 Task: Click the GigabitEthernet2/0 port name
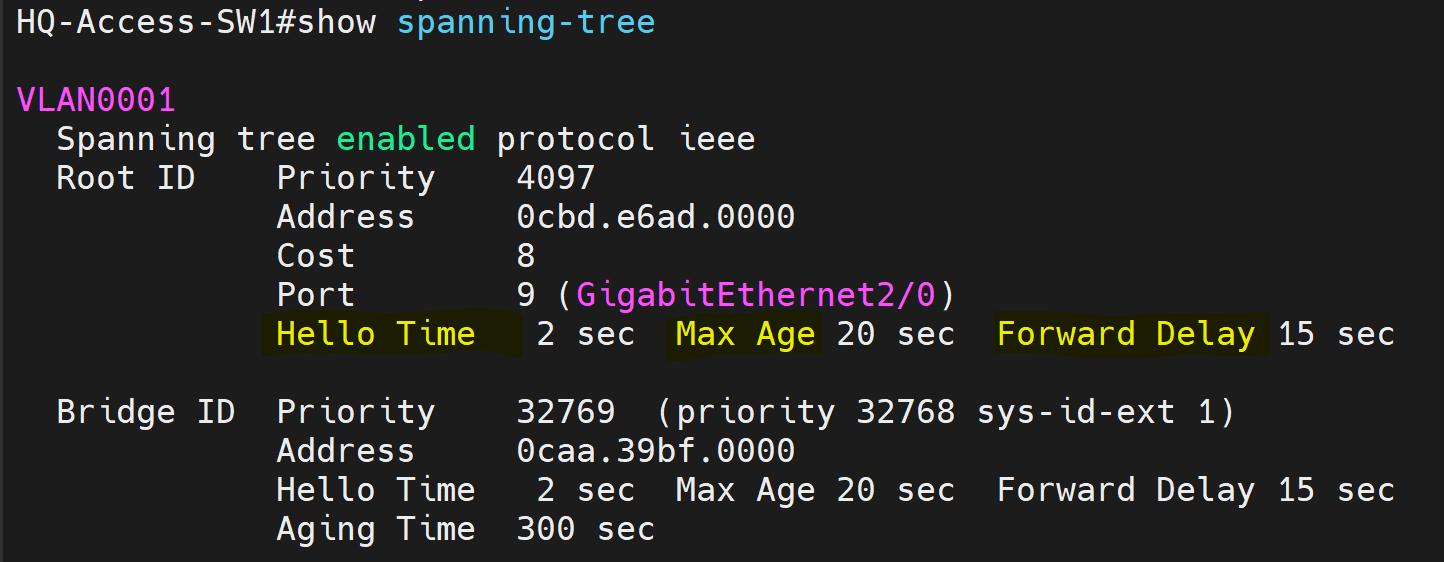pyautogui.click(x=756, y=295)
